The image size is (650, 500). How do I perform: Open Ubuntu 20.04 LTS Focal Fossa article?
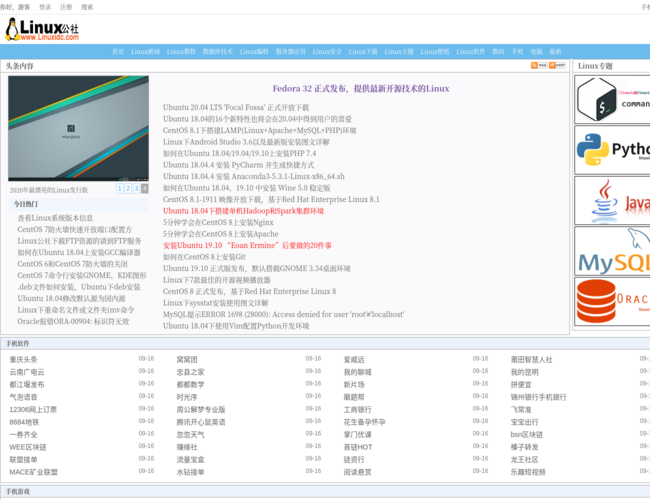tap(236, 107)
